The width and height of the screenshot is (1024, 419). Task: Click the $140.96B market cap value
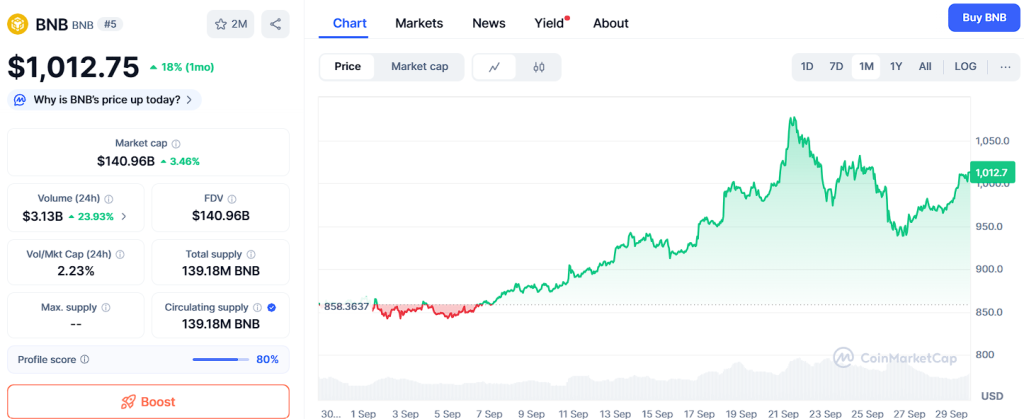126,161
